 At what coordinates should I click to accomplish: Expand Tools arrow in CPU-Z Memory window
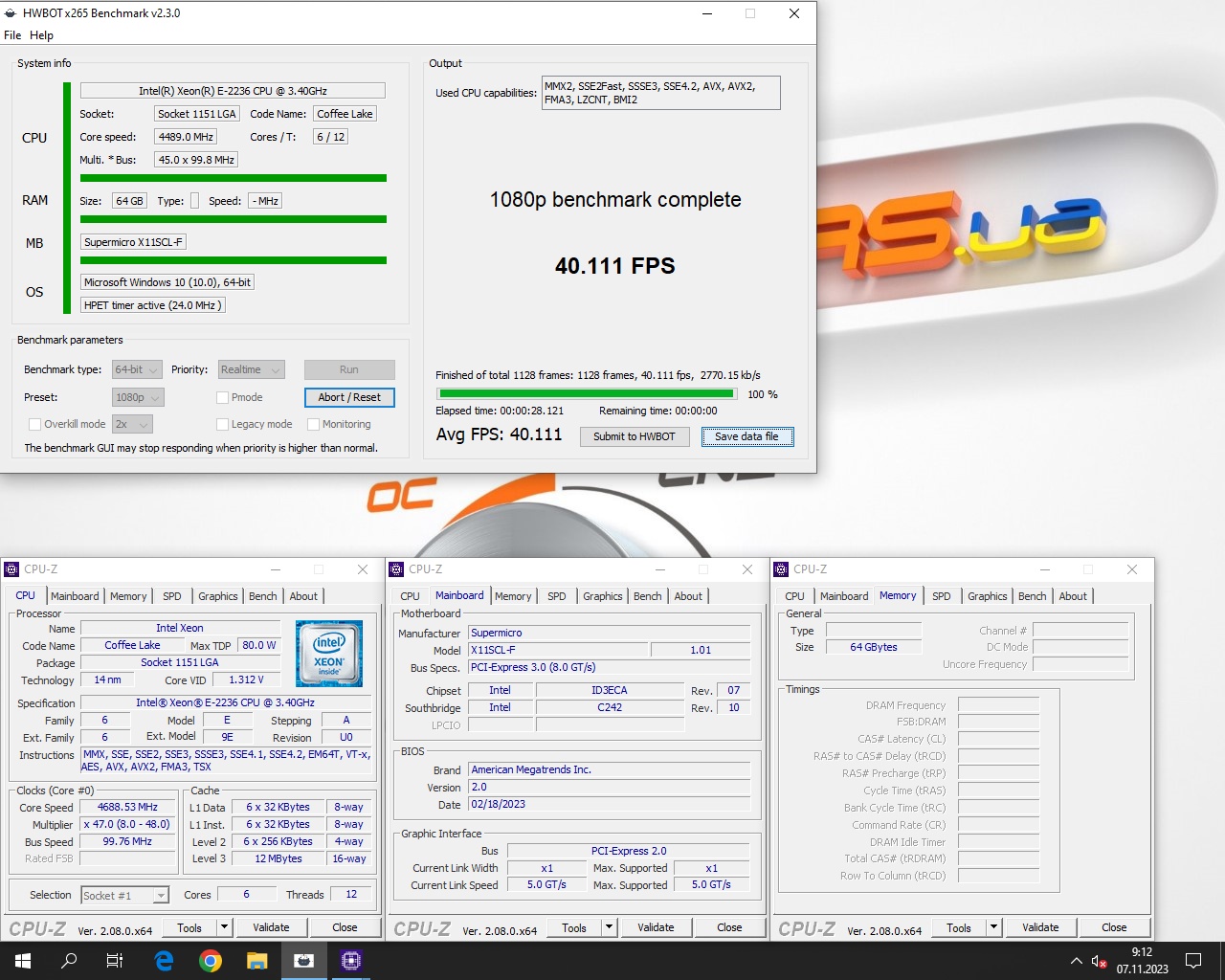click(x=993, y=927)
